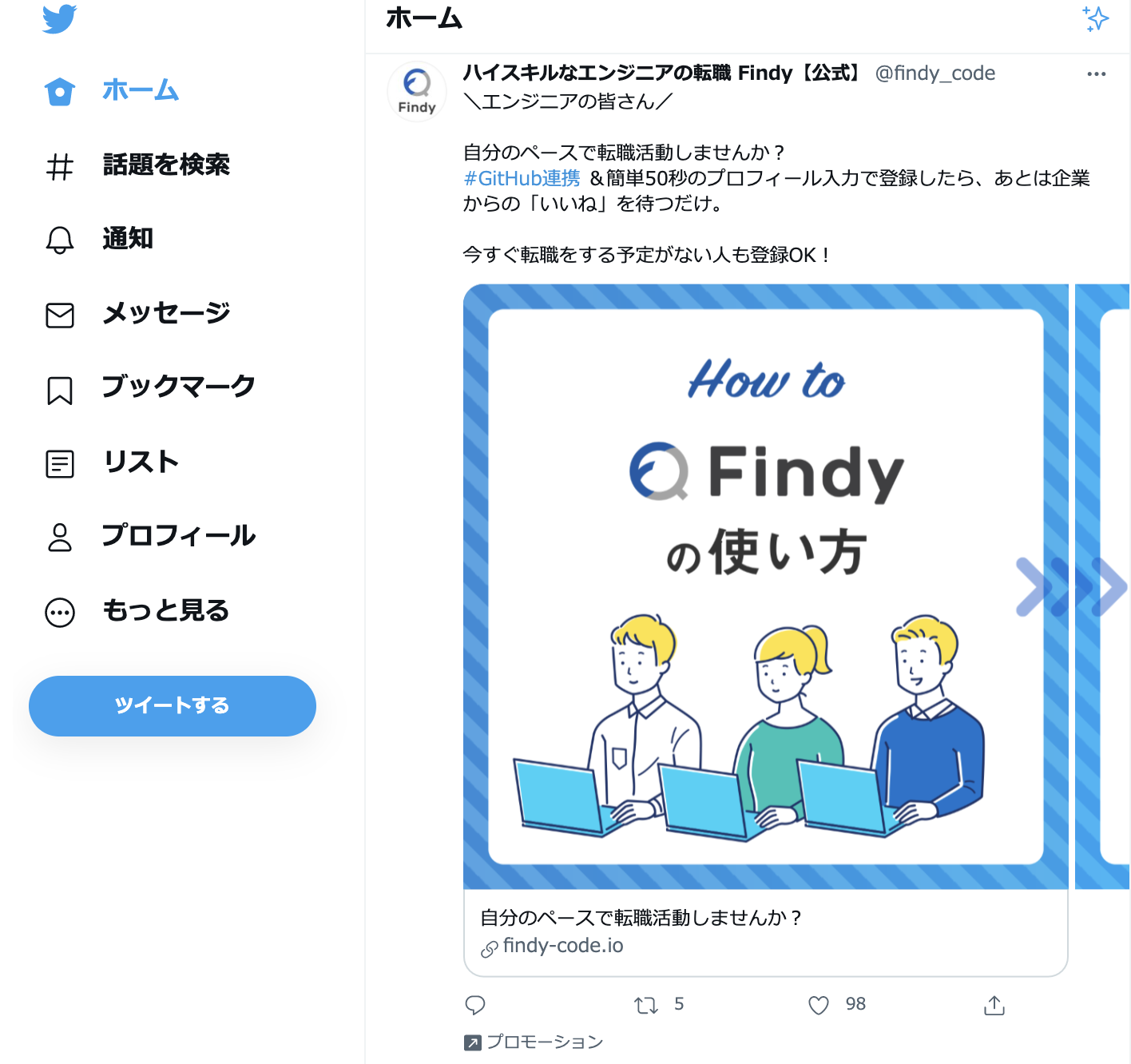Click the Twitter bird logo
Viewport: 1131px width, 1064px height.
pyautogui.click(x=59, y=18)
